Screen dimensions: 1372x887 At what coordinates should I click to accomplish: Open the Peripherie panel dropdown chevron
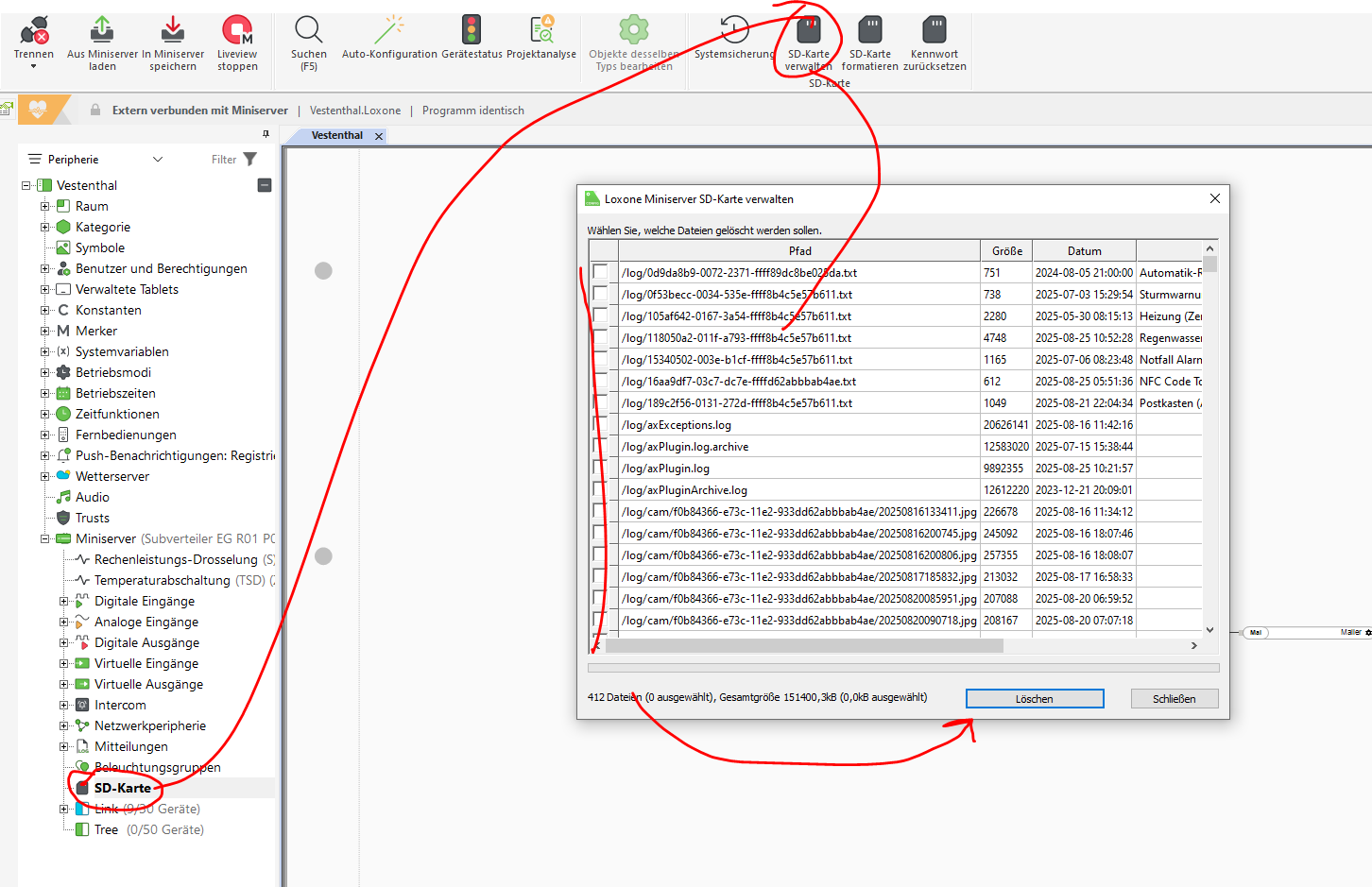click(x=158, y=160)
